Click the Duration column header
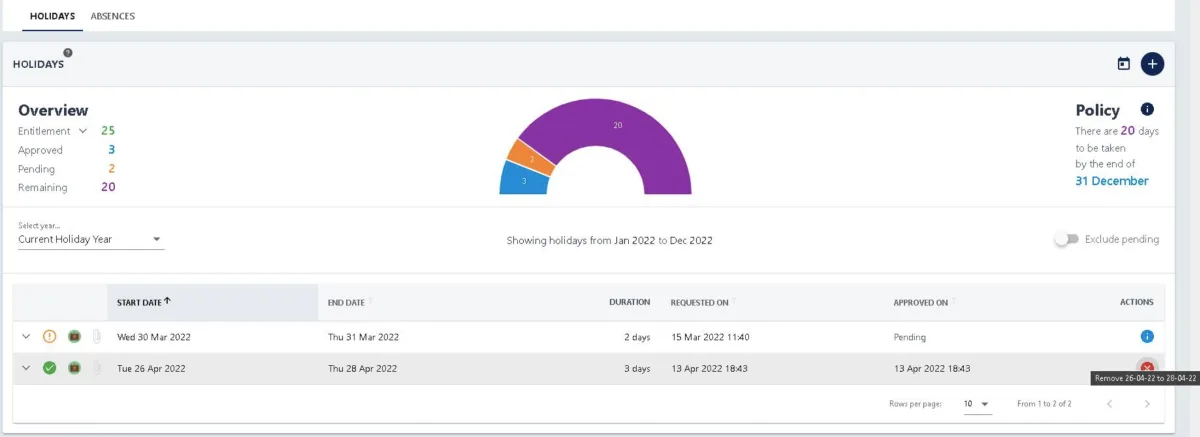The height and width of the screenshot is (437, 1200). coord(629,302)
